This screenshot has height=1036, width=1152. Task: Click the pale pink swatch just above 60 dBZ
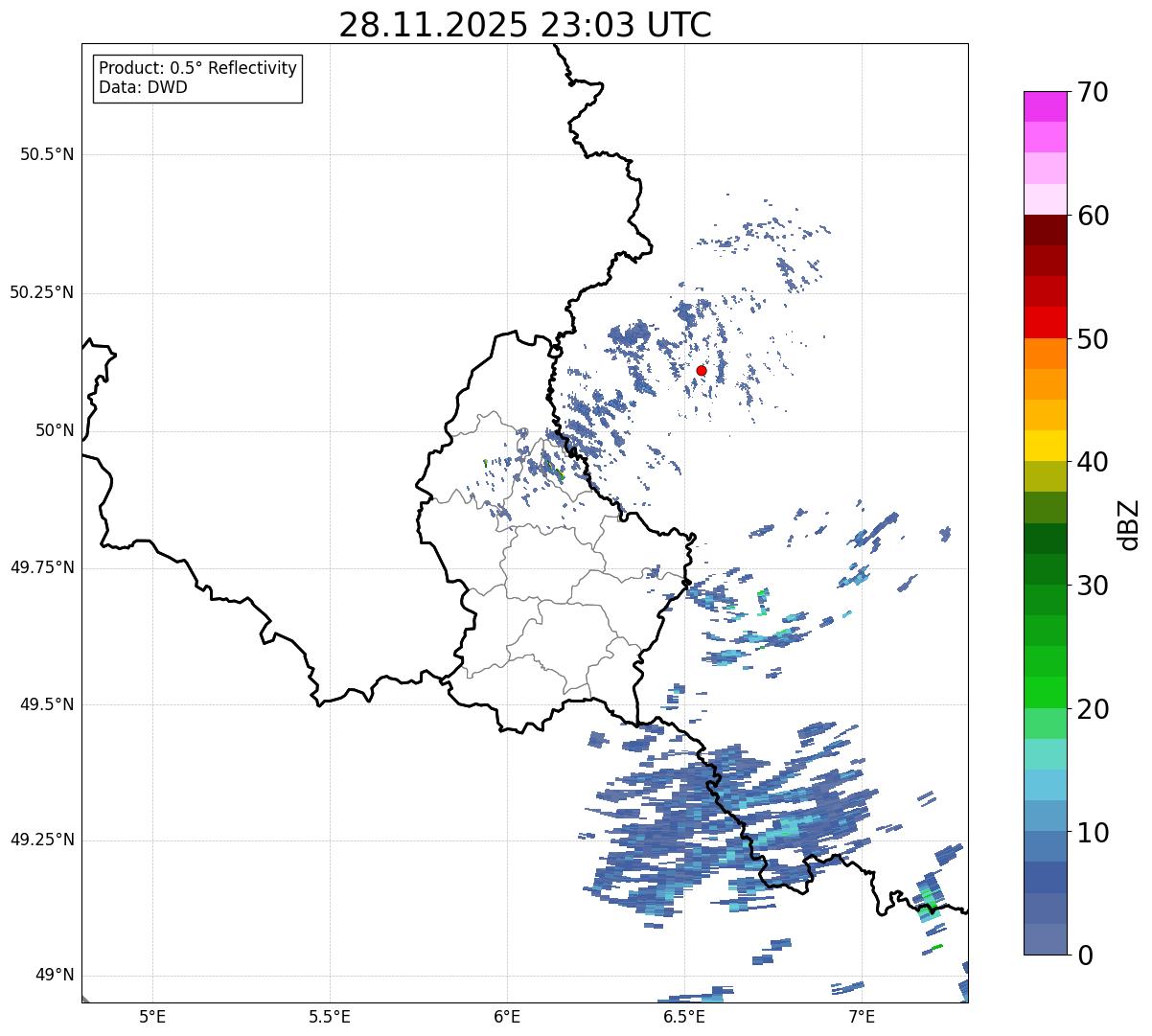pyautogui.click(x=1045, y=199)
